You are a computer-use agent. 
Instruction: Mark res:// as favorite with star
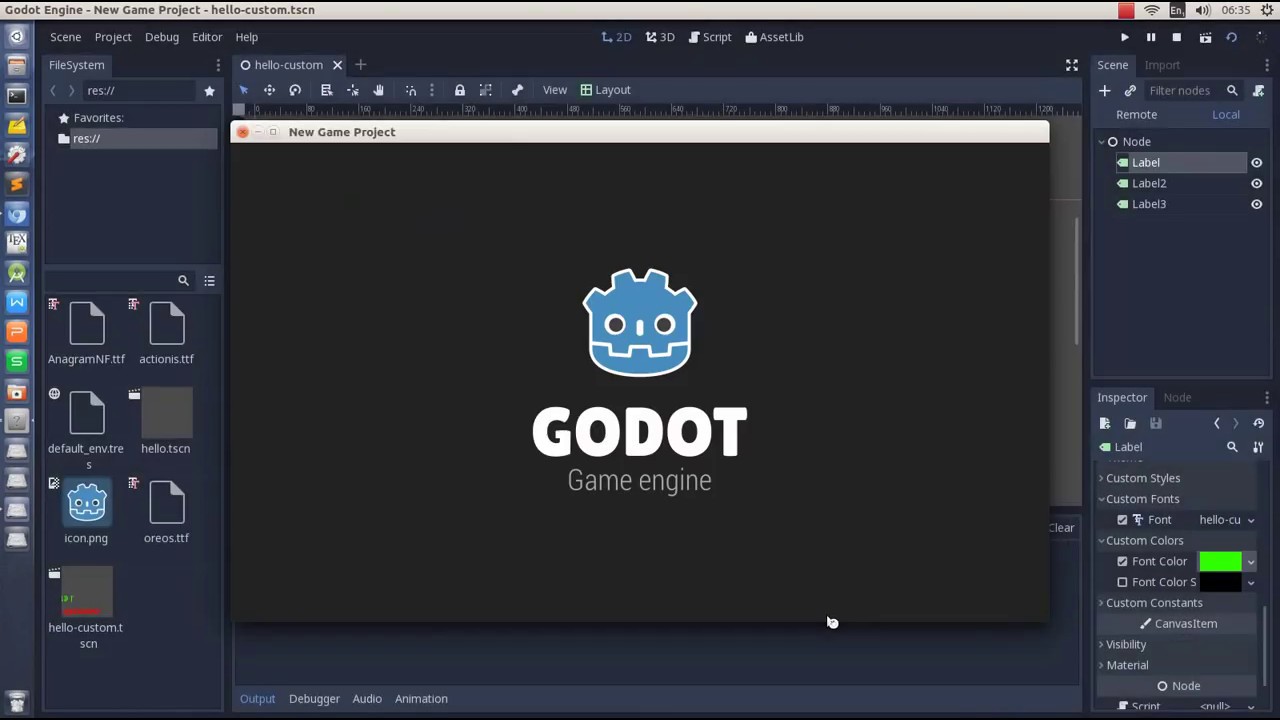click(209, 91)
